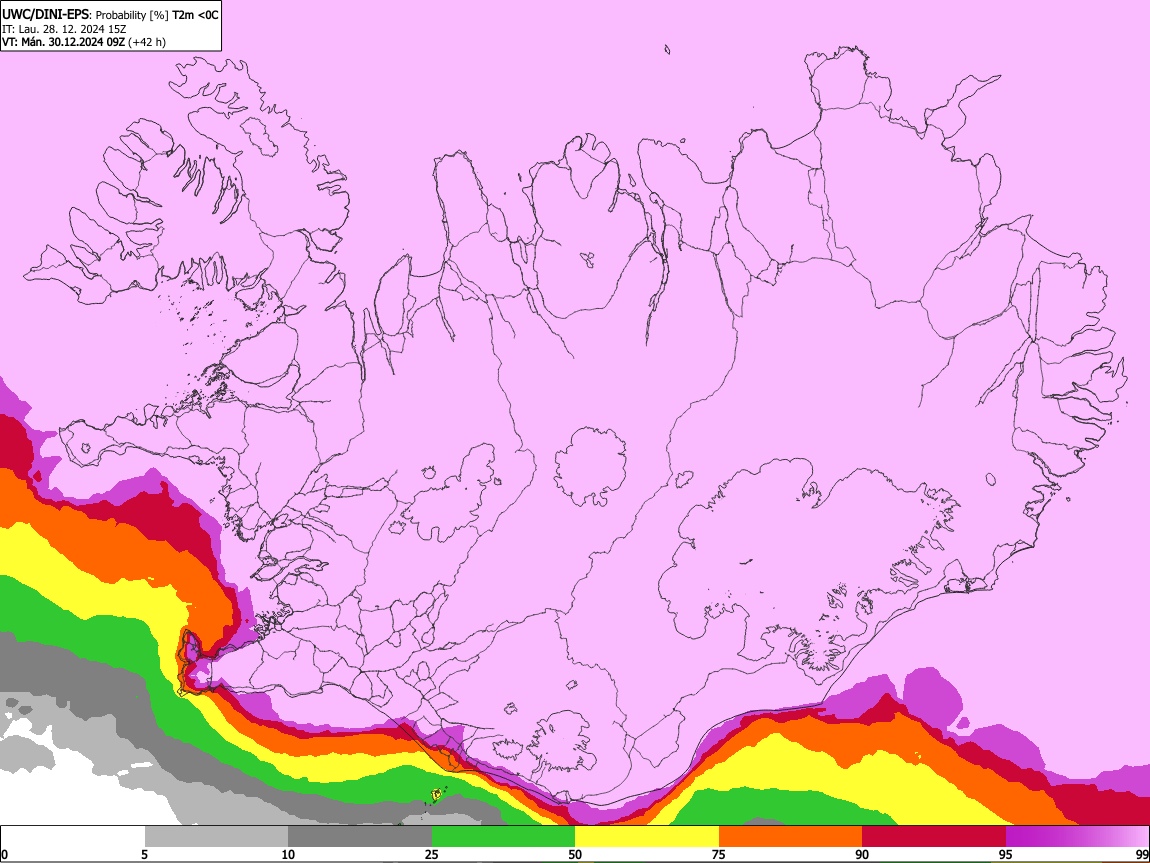Click the red 90-95 legend swatch
1150x863 pixels.
pyautogui.click(x=934, y=837)
